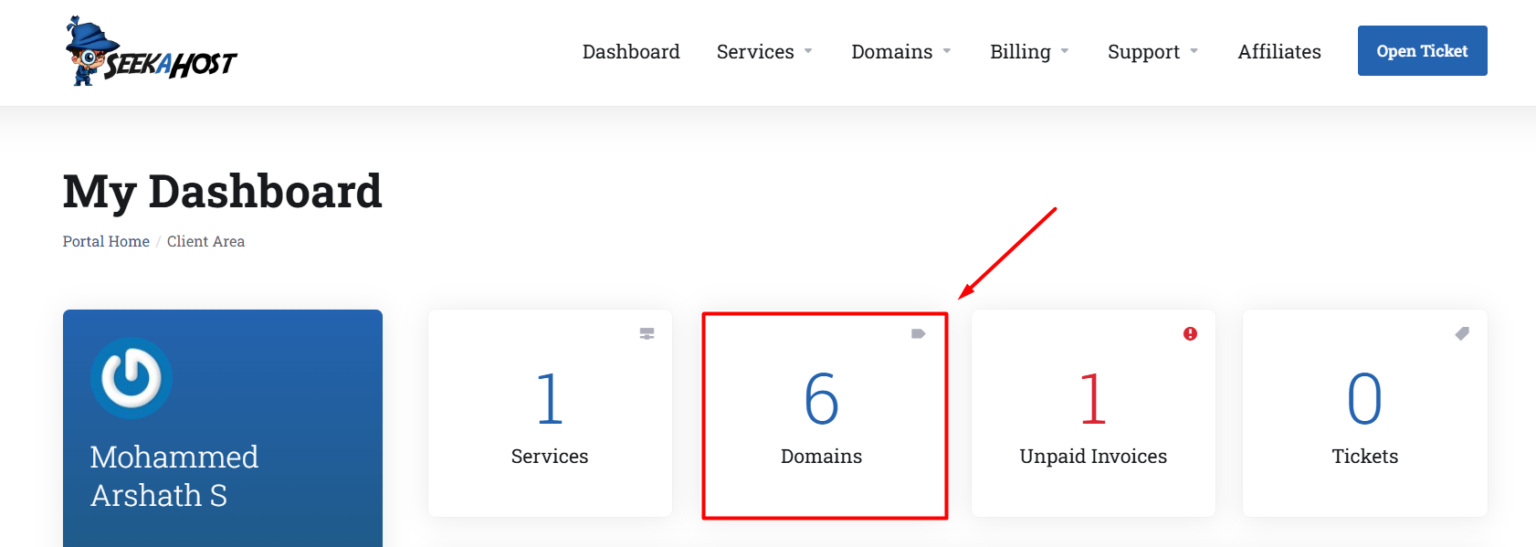Click the red number 1 for invoices
This screenshot has width=1536, height=547.
tap(1093, 399)
